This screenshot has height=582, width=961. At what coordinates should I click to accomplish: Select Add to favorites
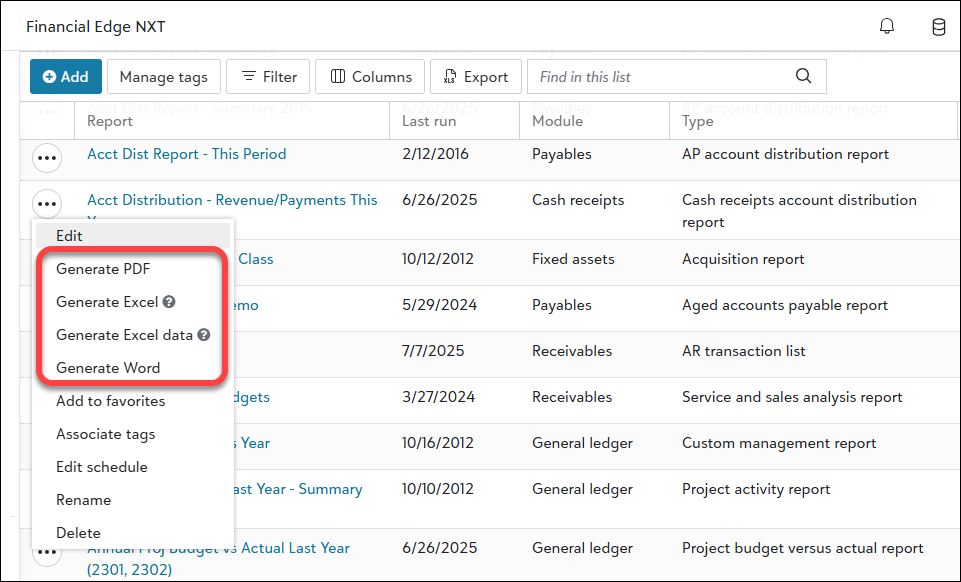110,401
